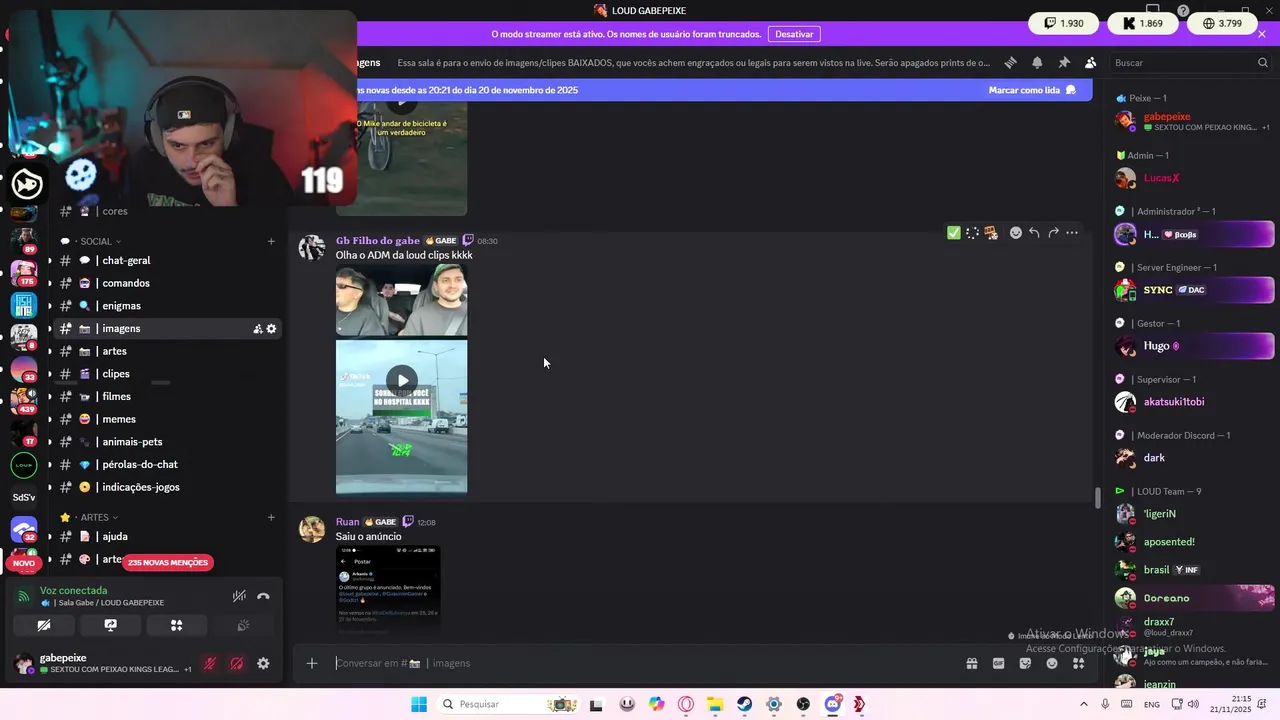Open user settings gear
Viewport: 1280px width, 720px height.
tap(263, 663)
